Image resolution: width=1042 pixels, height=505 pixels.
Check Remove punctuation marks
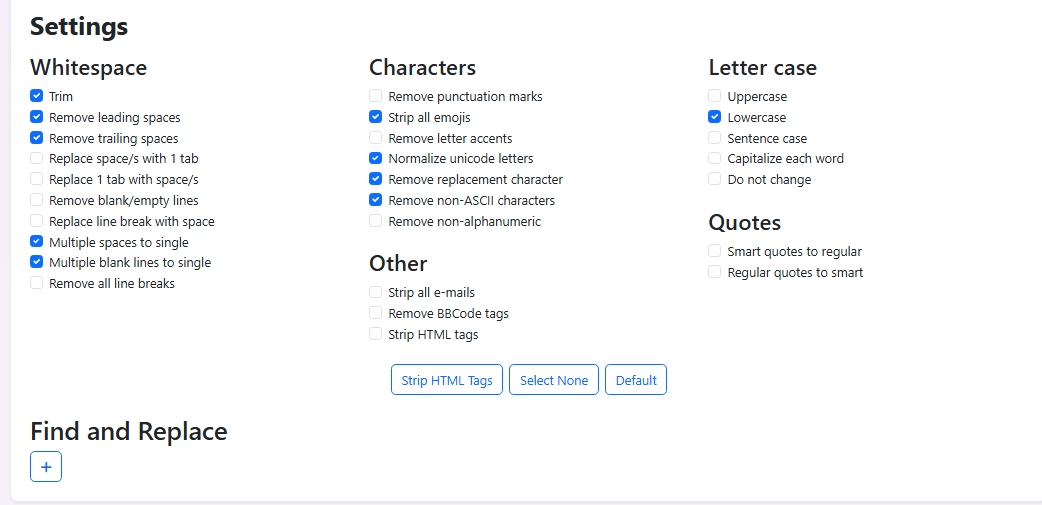click(x=375, y=96)
